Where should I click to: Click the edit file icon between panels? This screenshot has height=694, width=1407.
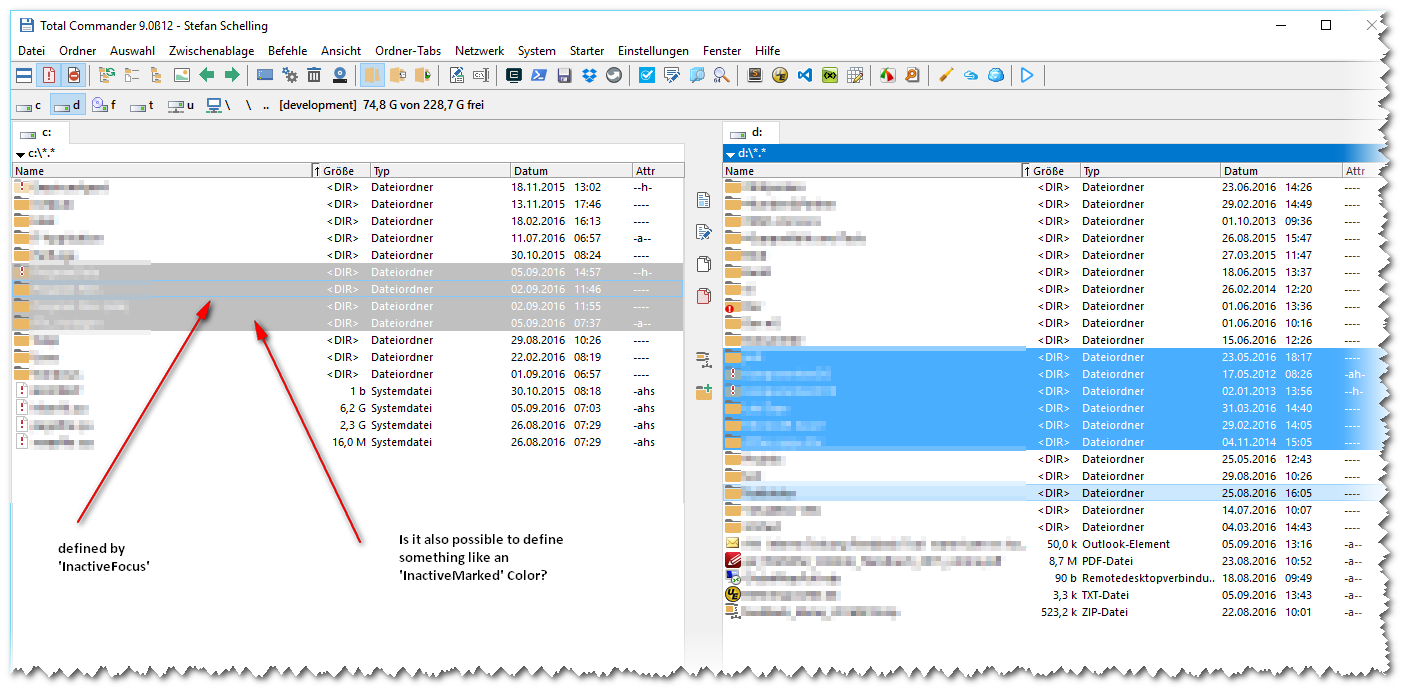click(703, 233)
